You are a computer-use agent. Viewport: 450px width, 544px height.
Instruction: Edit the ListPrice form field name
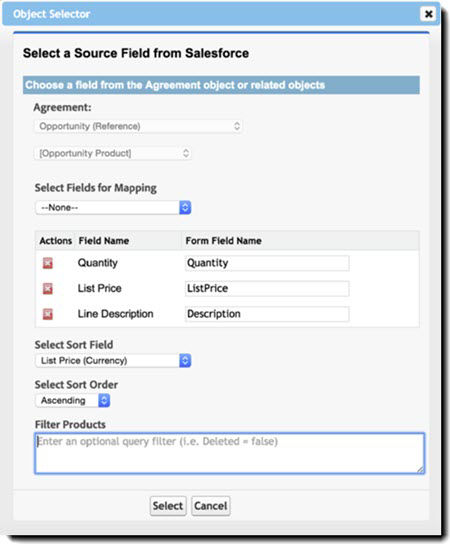pyautogui.click(x=267, y=288)
